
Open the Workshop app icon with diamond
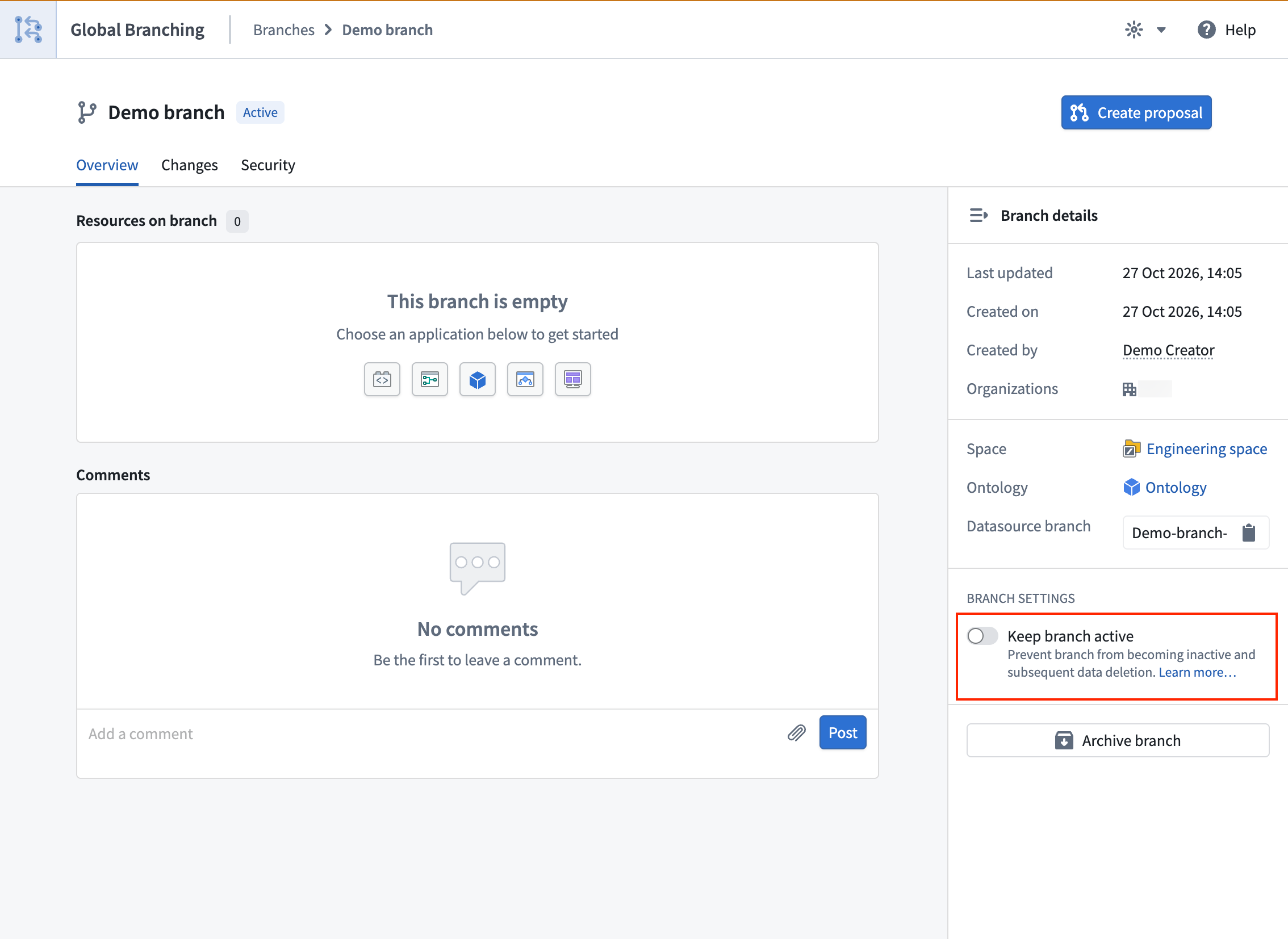click(x=525, y=379)
